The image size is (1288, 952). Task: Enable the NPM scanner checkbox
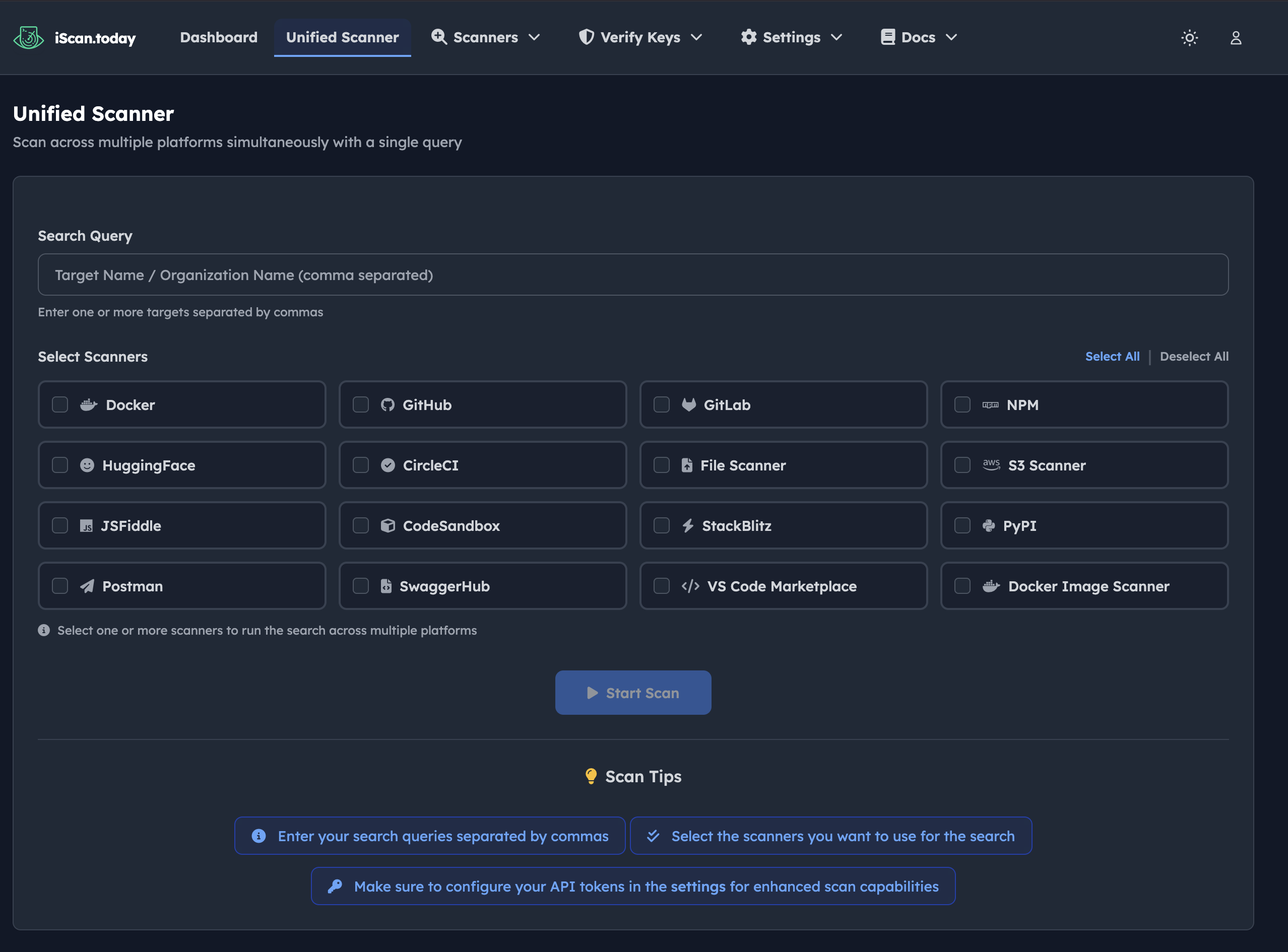pyautogui.click(x=962, y=404)
